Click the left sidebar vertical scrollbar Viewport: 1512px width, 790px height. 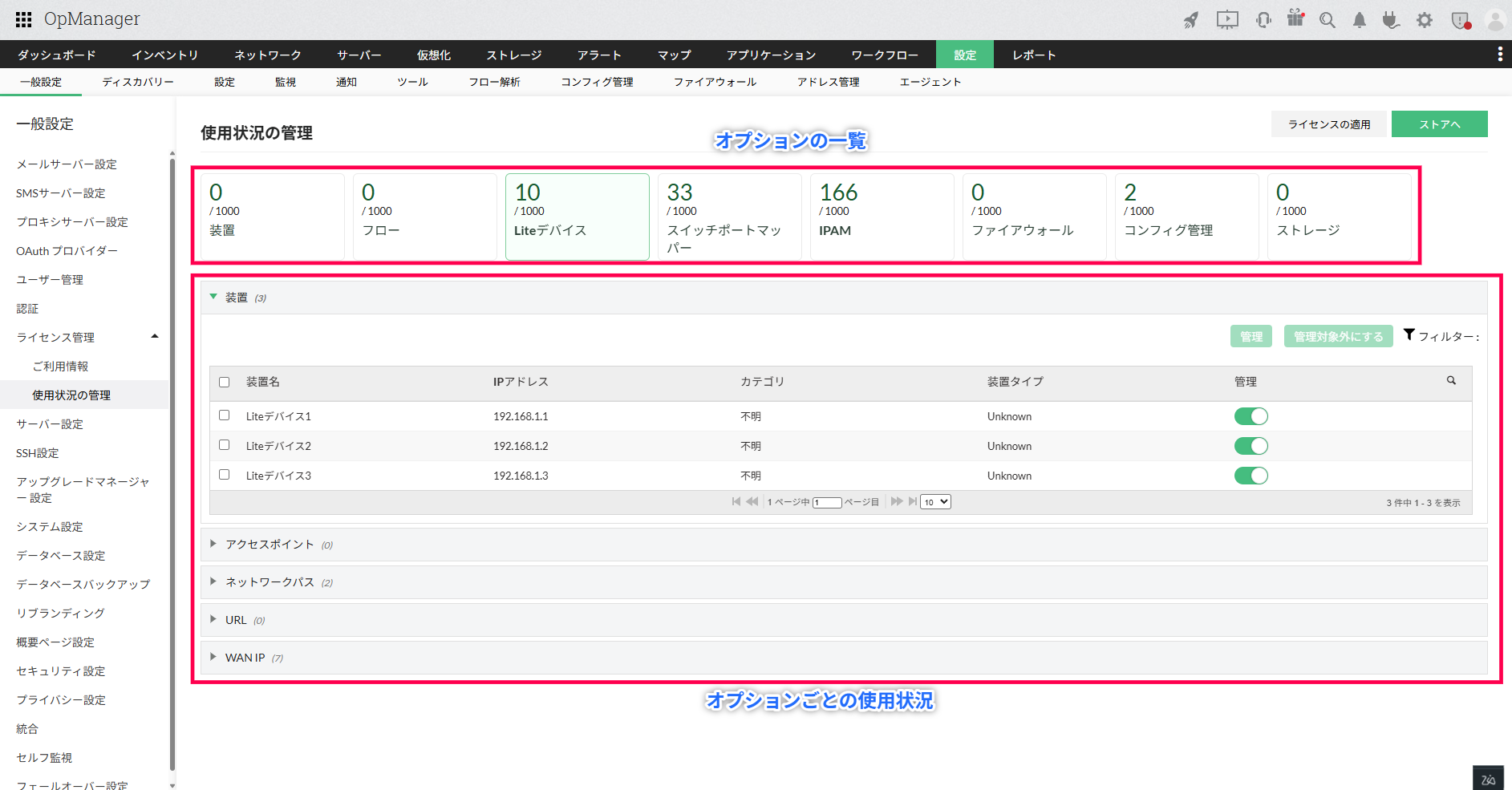[x=172, y=465]
